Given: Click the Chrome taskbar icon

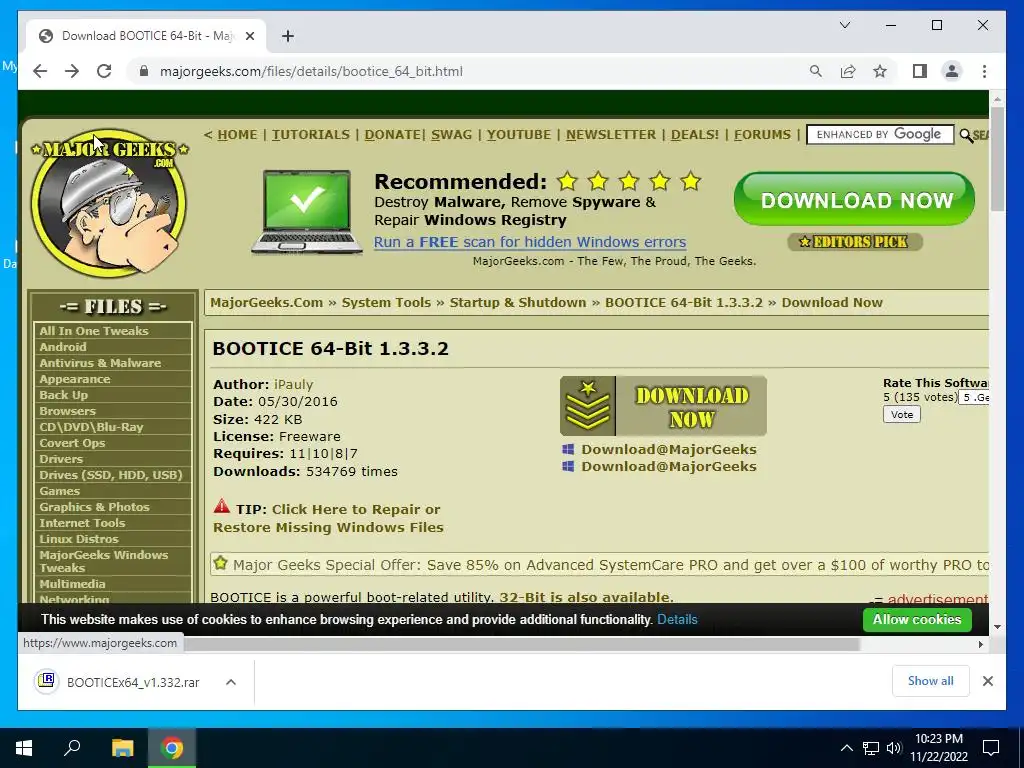Looking at the screenshot, I should click(172, 748).
